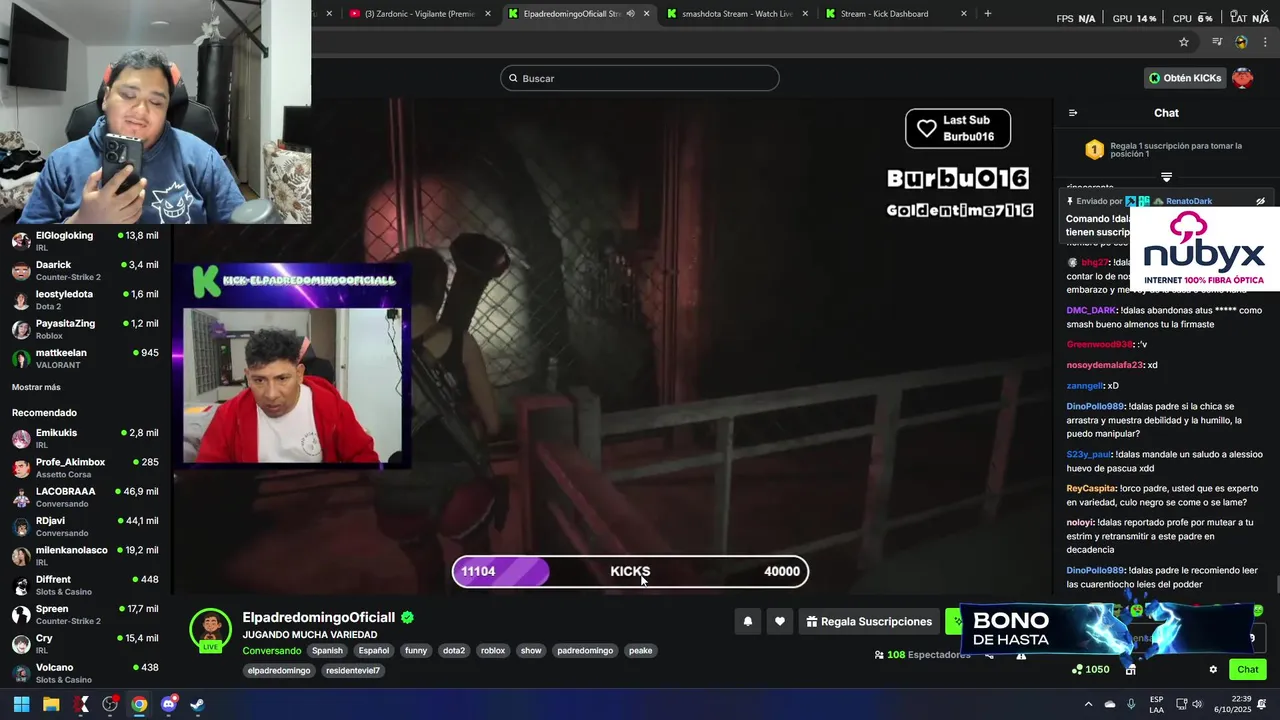Select the funny tag
This screenshot has height=720, width=1280.
[416, 651]
